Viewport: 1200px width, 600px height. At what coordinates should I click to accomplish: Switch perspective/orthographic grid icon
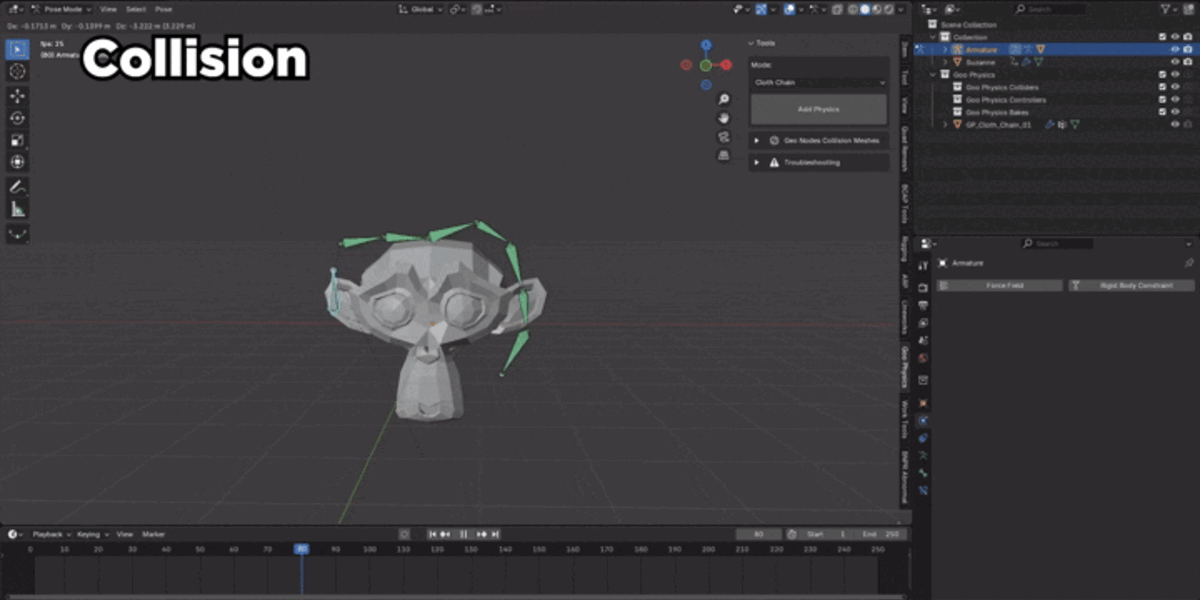point(724,156)
